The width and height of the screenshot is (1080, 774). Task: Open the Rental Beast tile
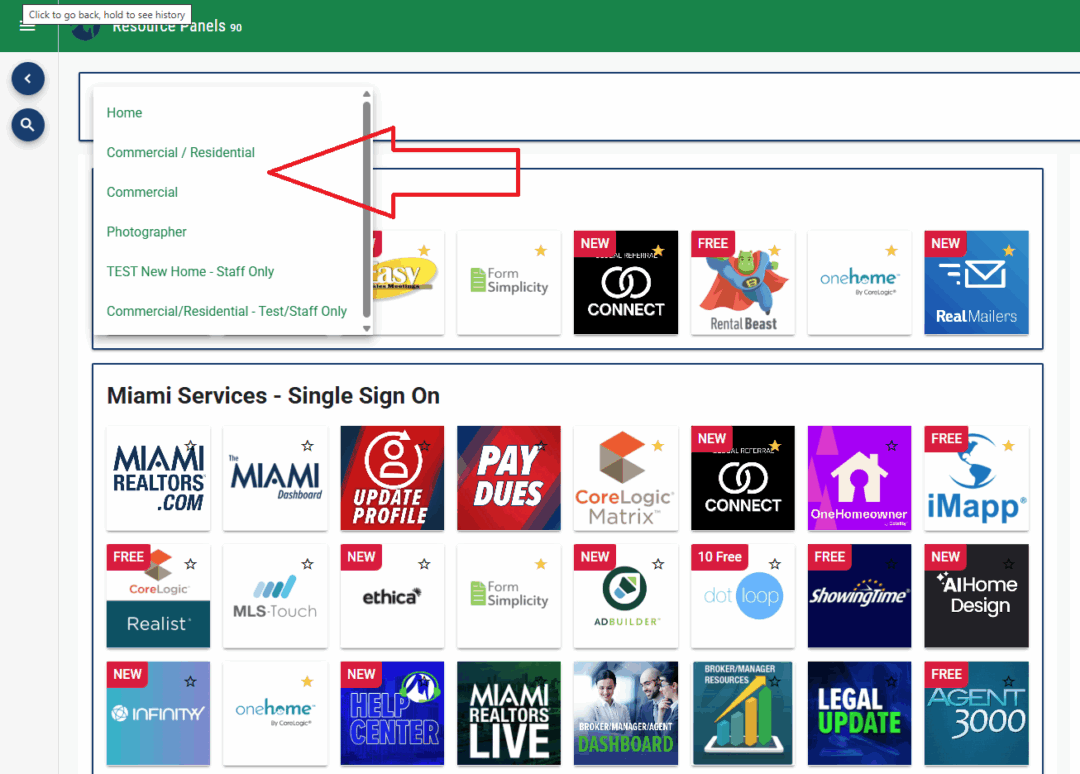pyautogui.click(x=742, y=282)
